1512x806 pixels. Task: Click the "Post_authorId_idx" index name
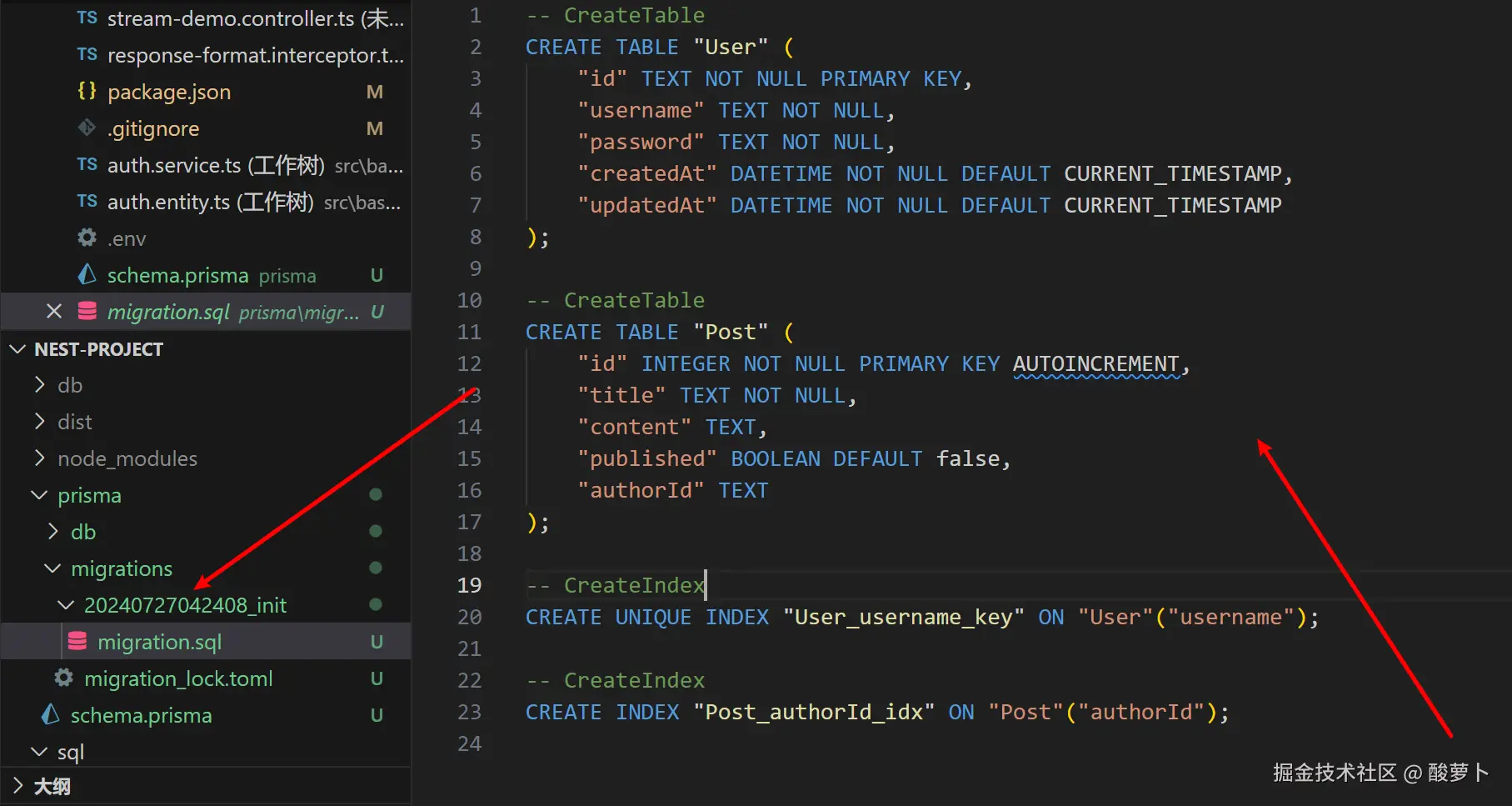[x=814, y=713]
